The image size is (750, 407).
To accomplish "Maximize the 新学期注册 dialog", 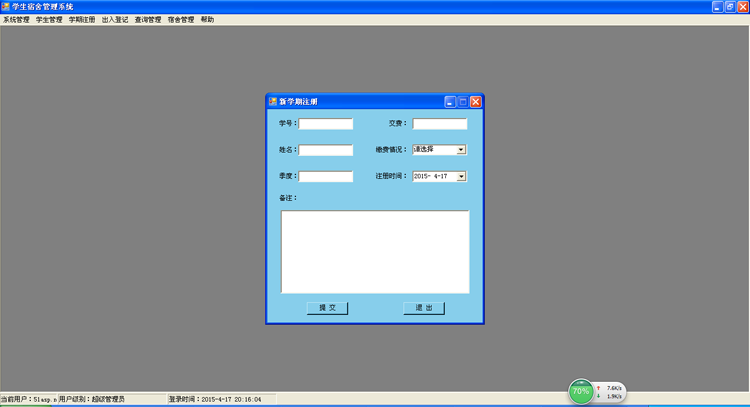I will 463,102.
